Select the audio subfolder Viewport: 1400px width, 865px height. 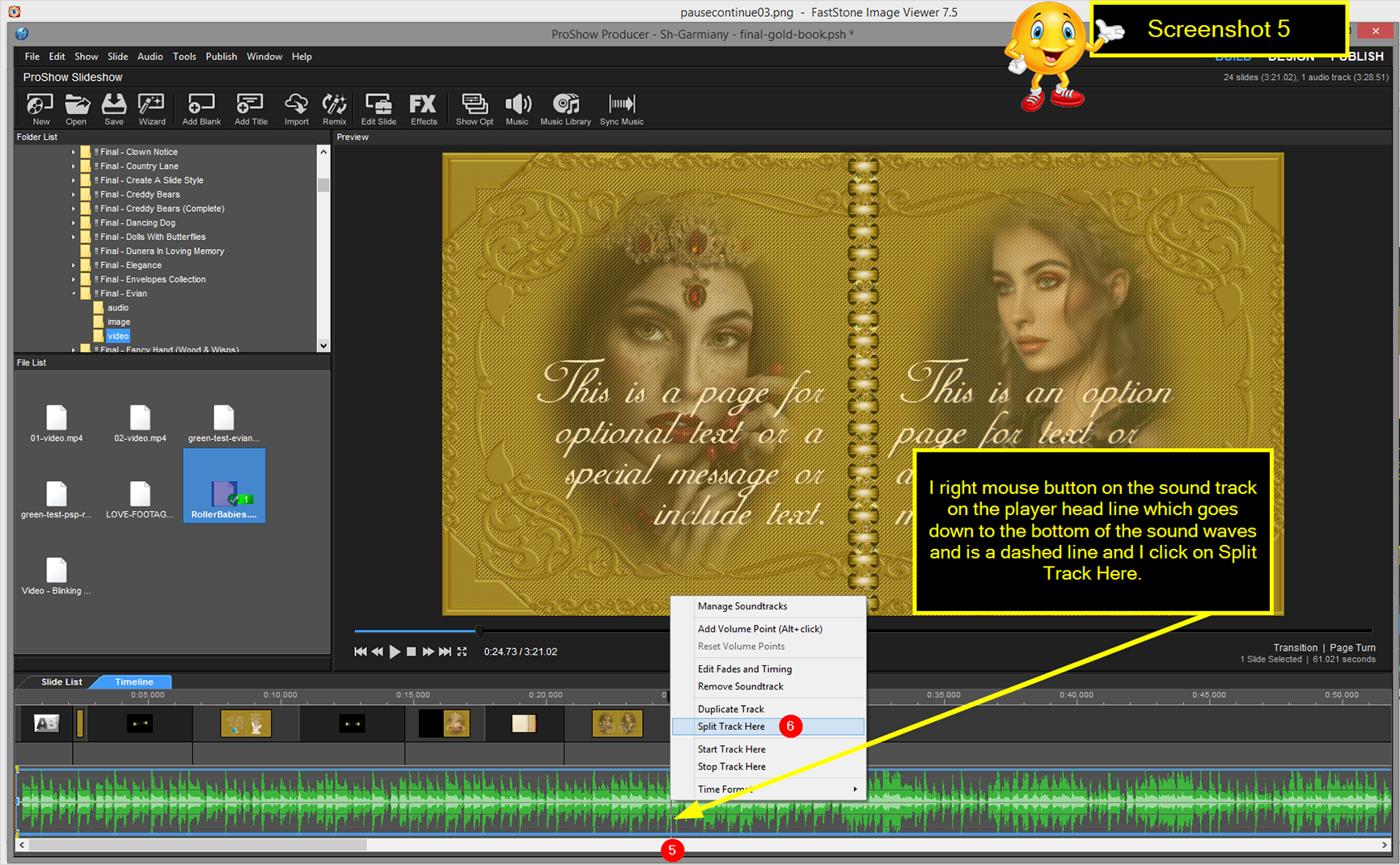pos(118,308)
